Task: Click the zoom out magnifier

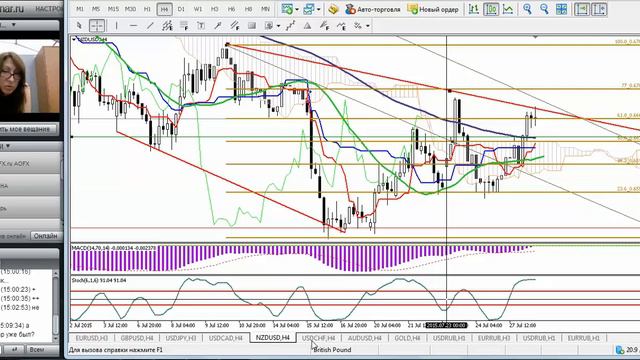Action: (x=544, y=9)
